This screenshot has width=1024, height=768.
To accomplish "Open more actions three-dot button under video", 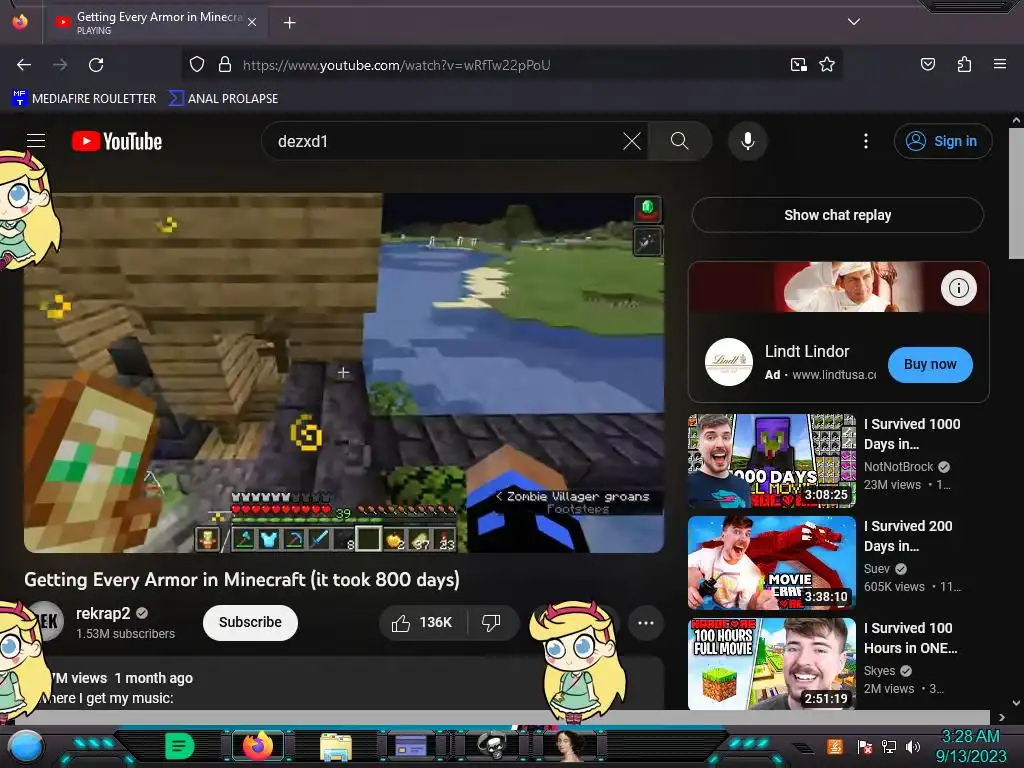I will 646,622.
